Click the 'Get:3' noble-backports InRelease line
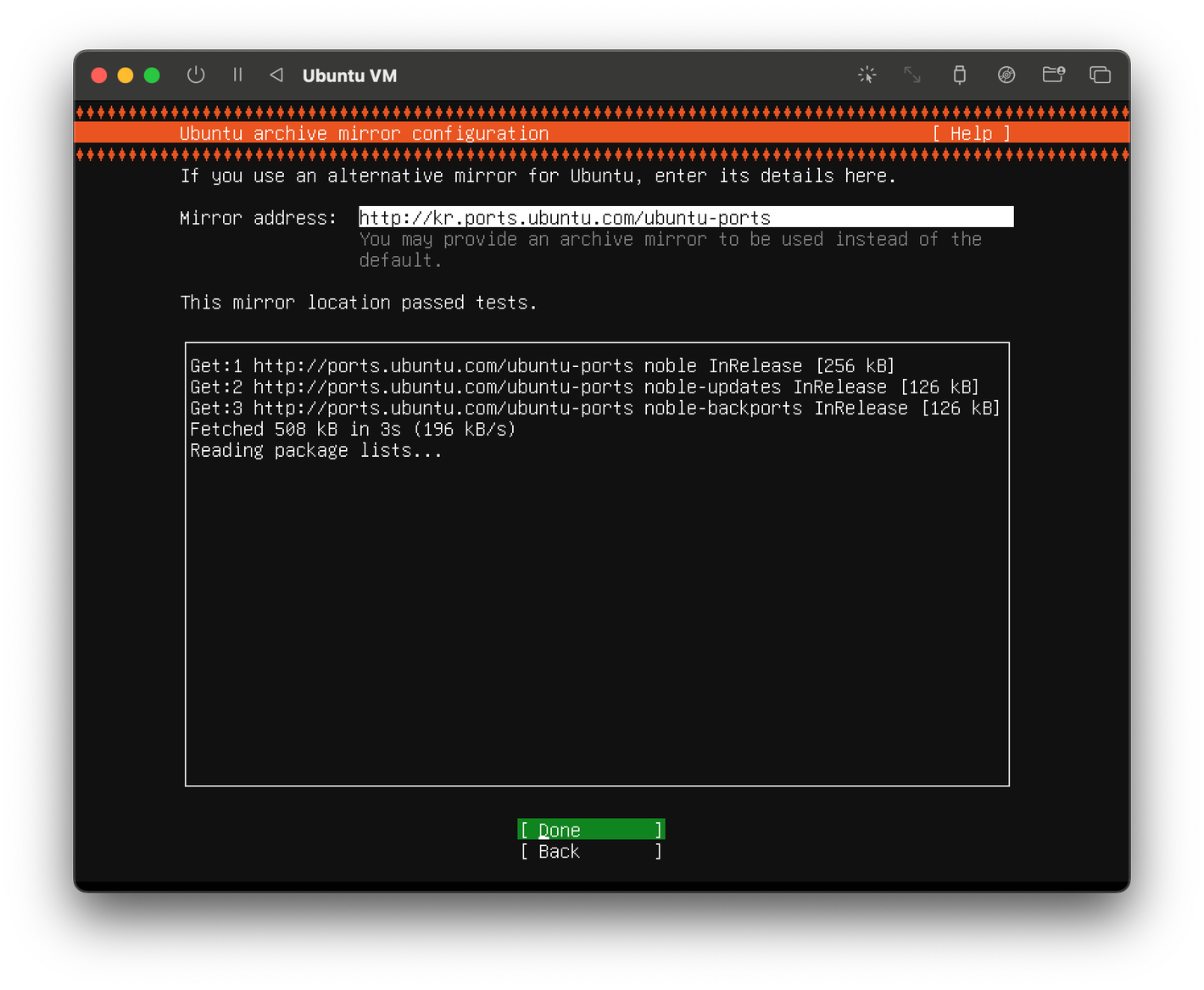The height and width of the screenshot is (990, 1204). pyautogui.click(x=595, y=409)
